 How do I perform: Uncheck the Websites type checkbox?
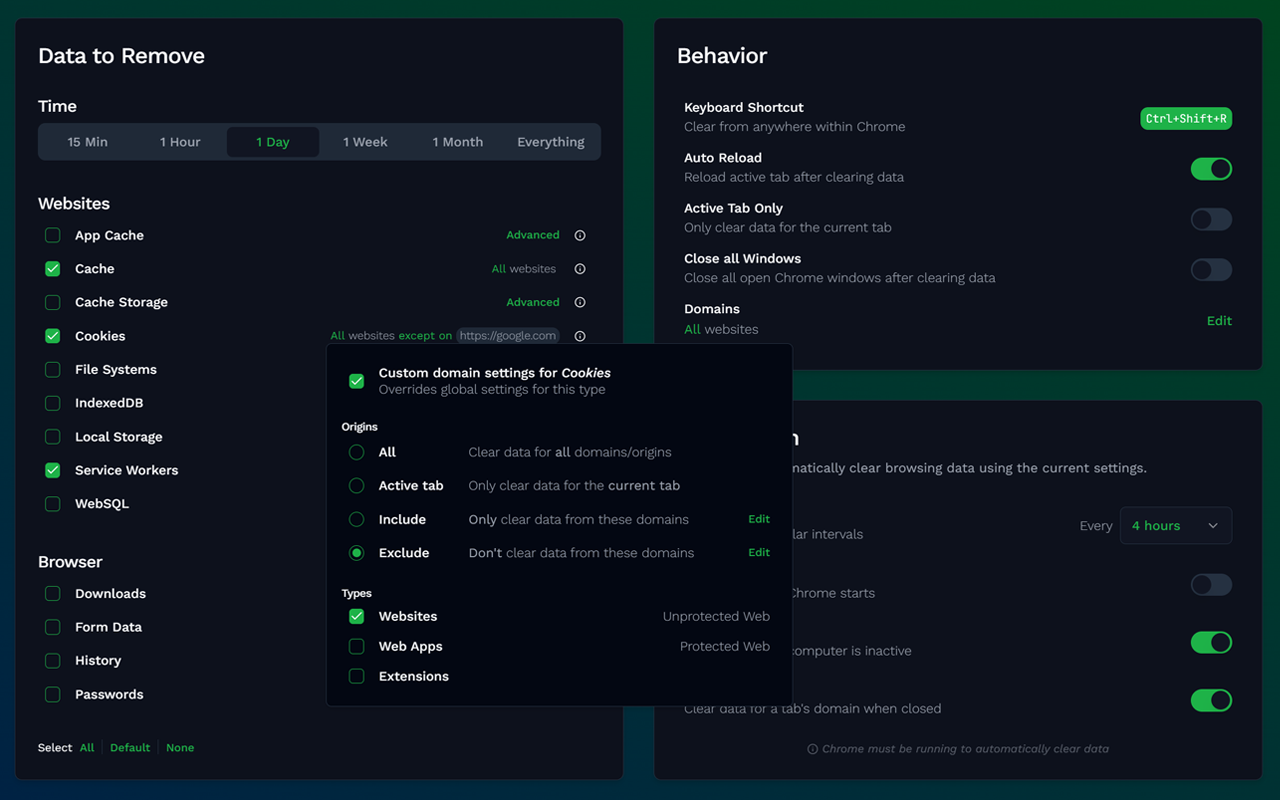point(356,616)
